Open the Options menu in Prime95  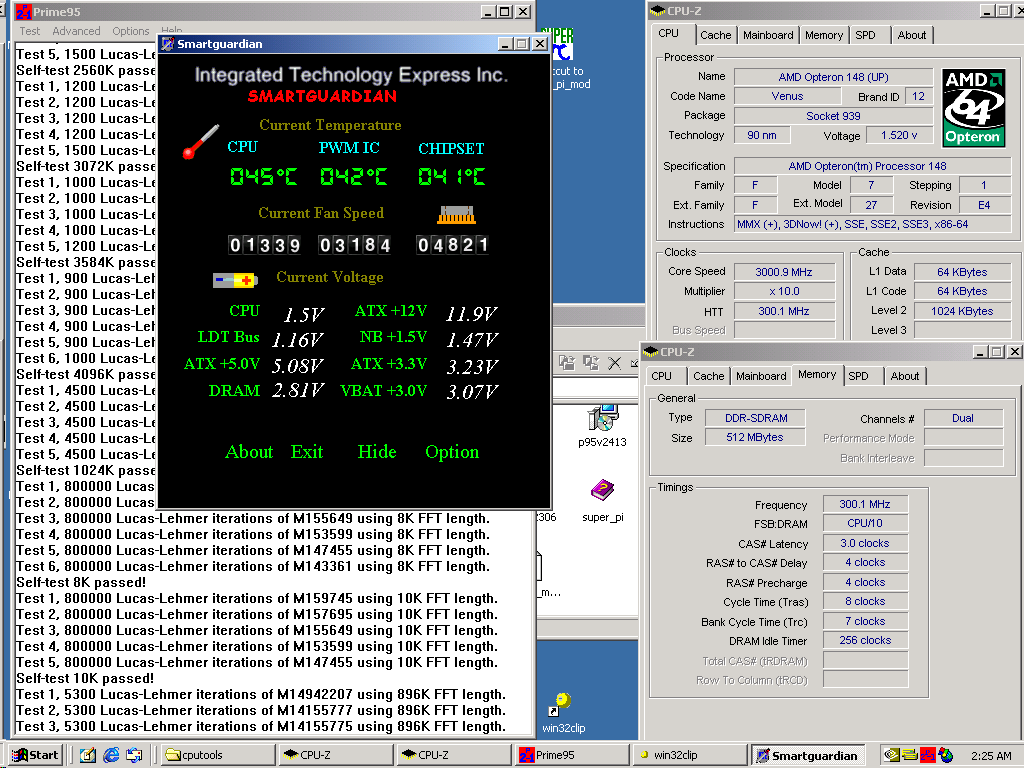(131, 31)
